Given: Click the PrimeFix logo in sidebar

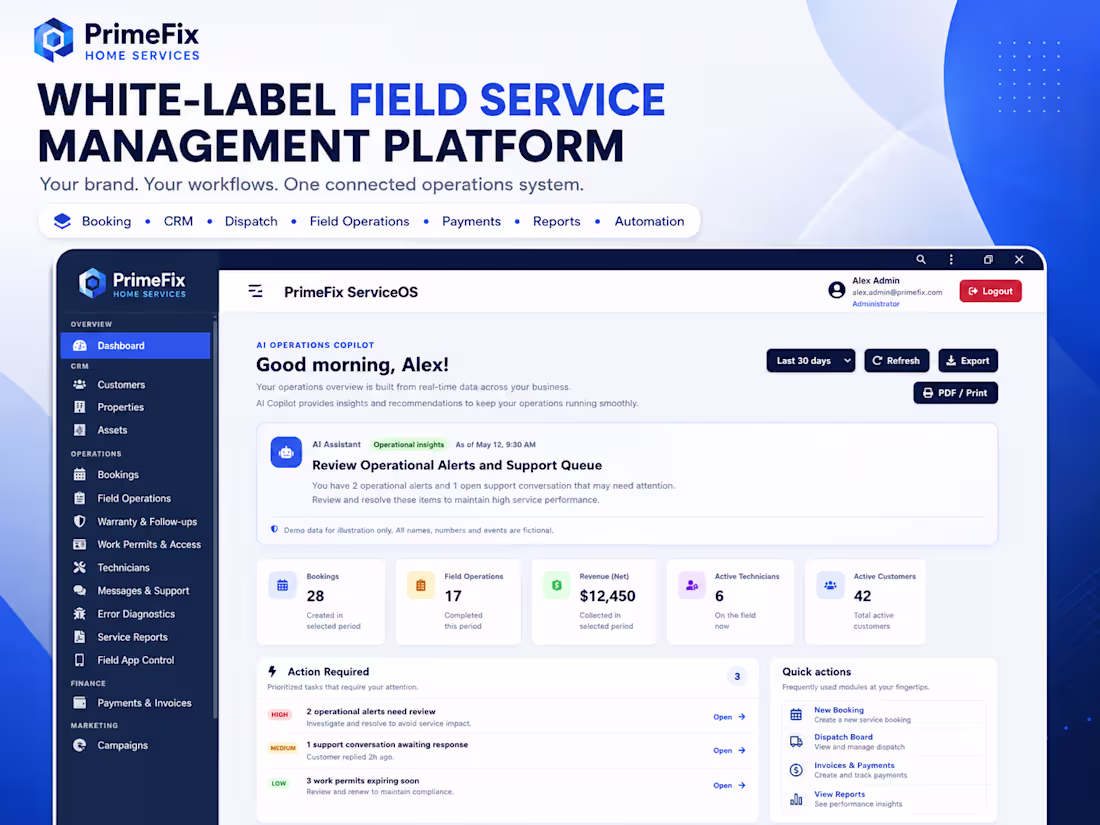Looking at the screenshot, I should click(x=132, y=283).
